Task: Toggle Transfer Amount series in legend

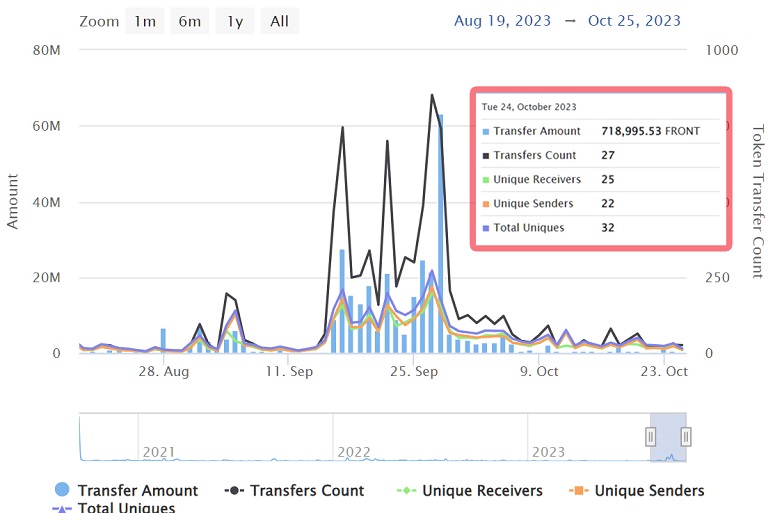Action: [x=126, y=490]
